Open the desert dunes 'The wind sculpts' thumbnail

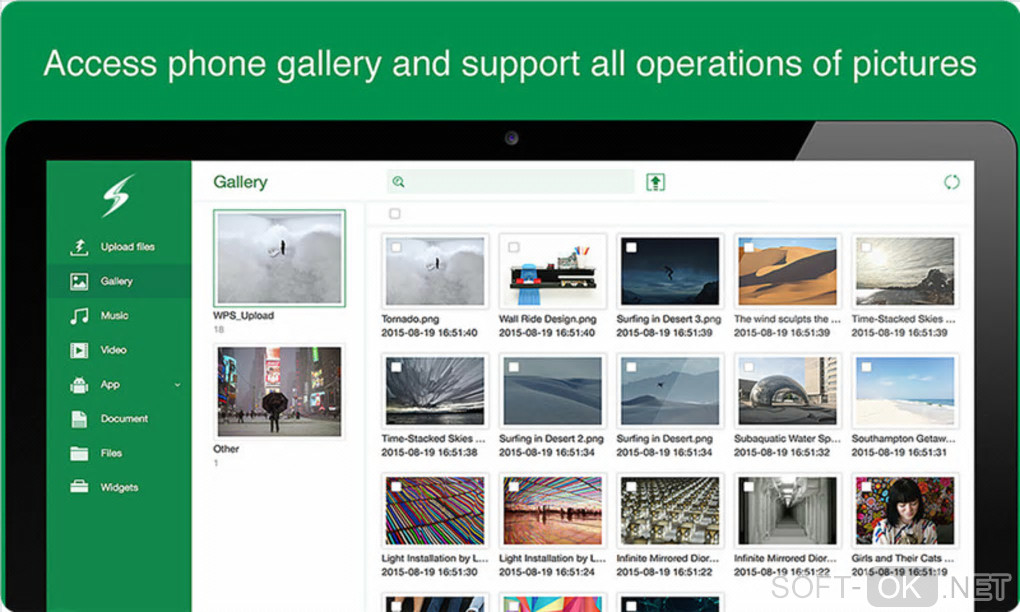pyautogui.click(x=788, y=271)
